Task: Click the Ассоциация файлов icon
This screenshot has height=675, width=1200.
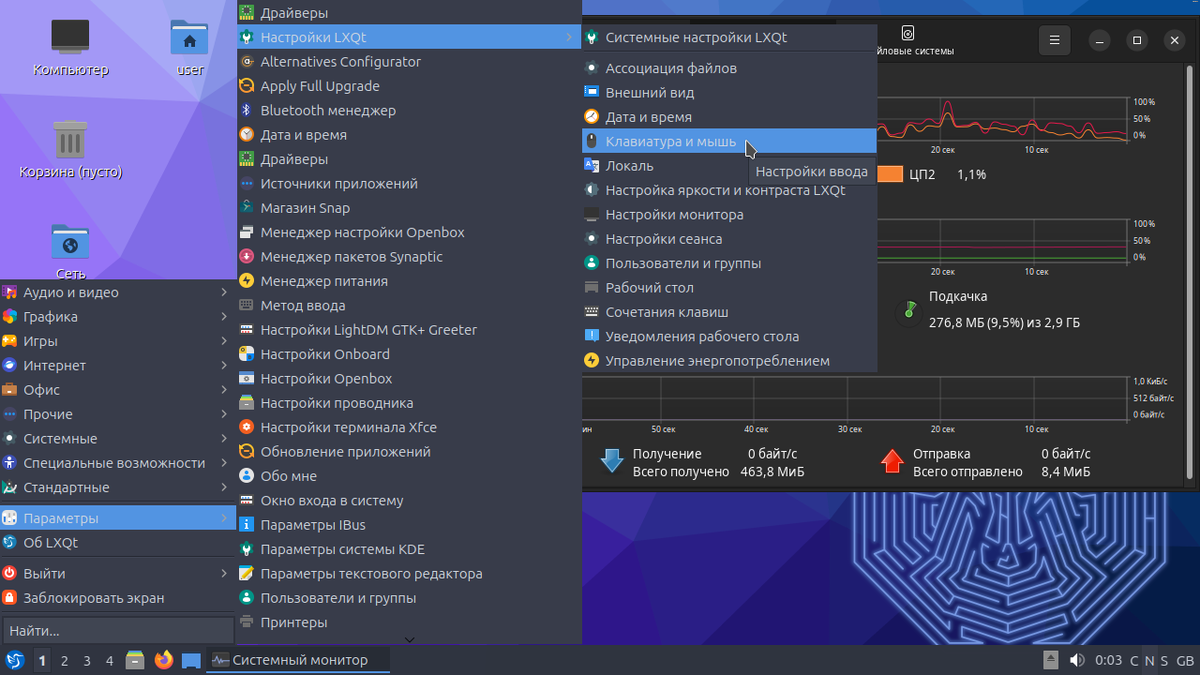Action: (x=591, y=68)
